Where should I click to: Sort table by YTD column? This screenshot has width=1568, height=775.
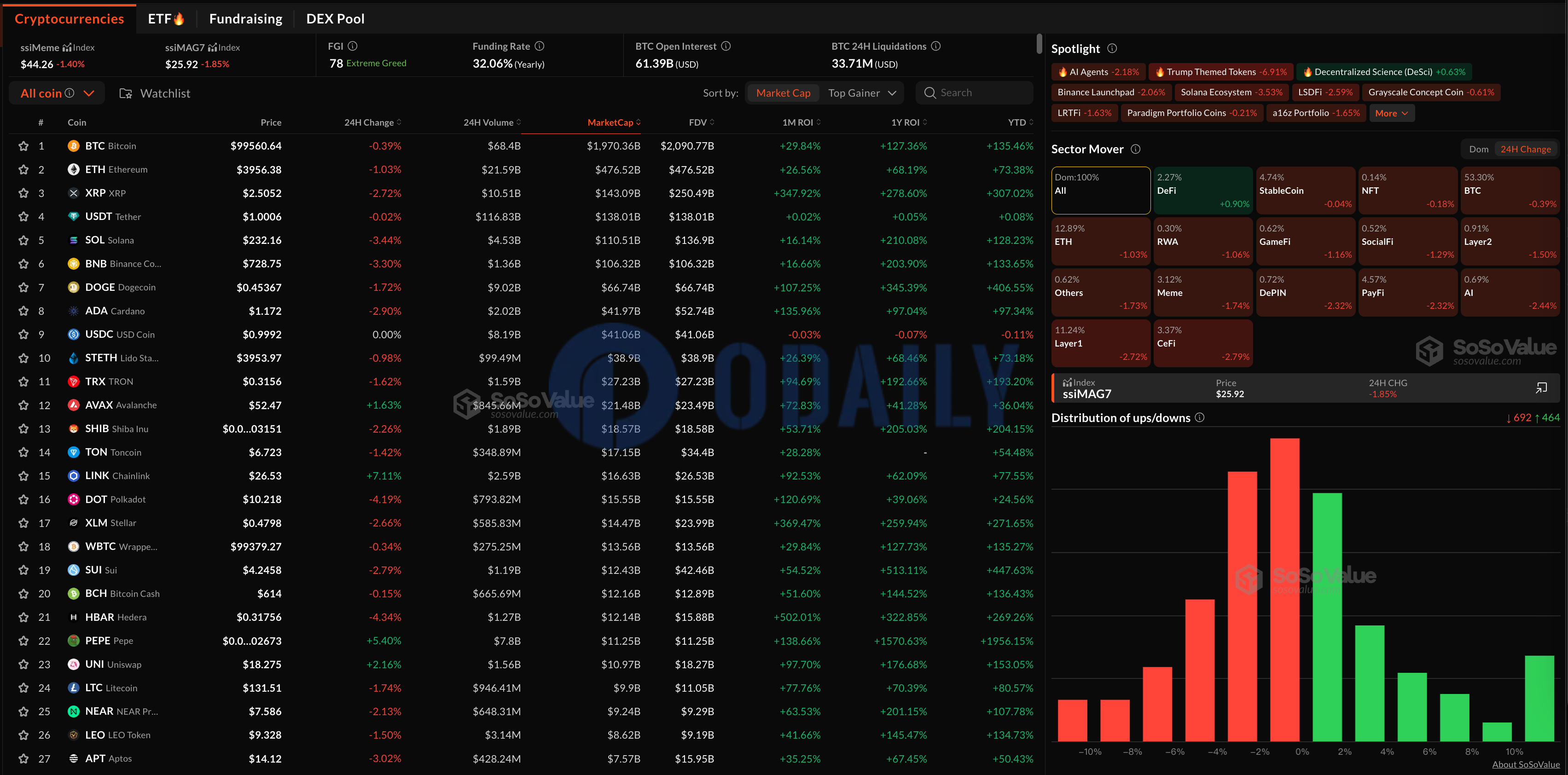click(x=1020, y=122)
